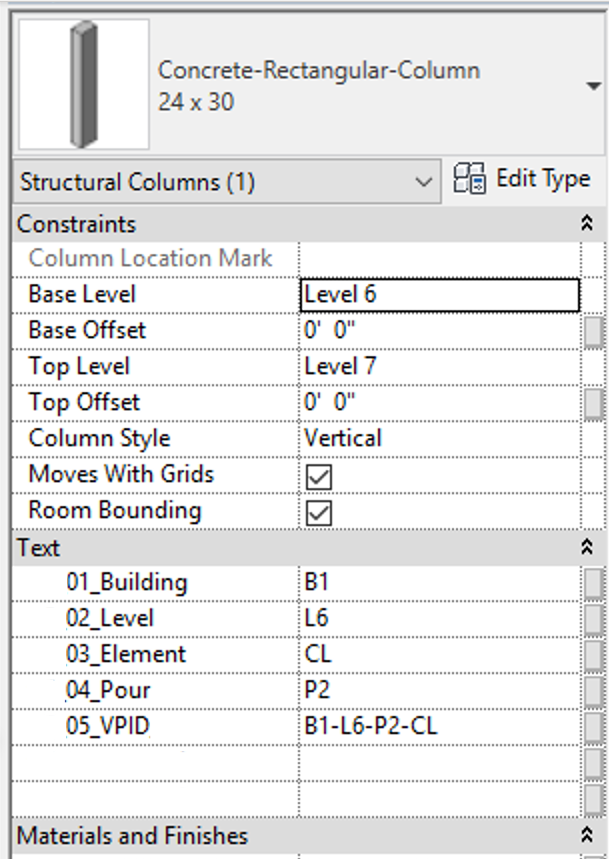Click the small button beside 02_Level
This screenshot has height=859, width=609.
point(594,619)
